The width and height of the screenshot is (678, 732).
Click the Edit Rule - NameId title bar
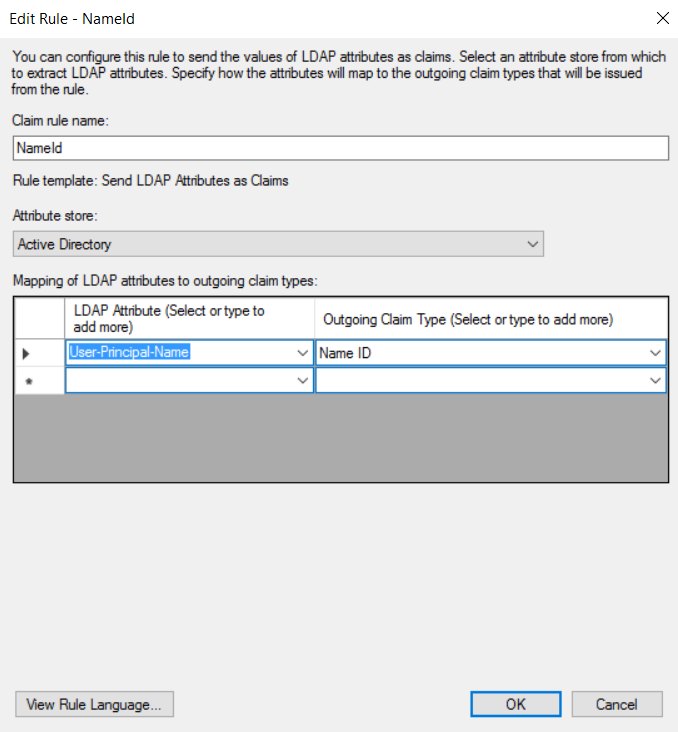click(x=300, y=17)
